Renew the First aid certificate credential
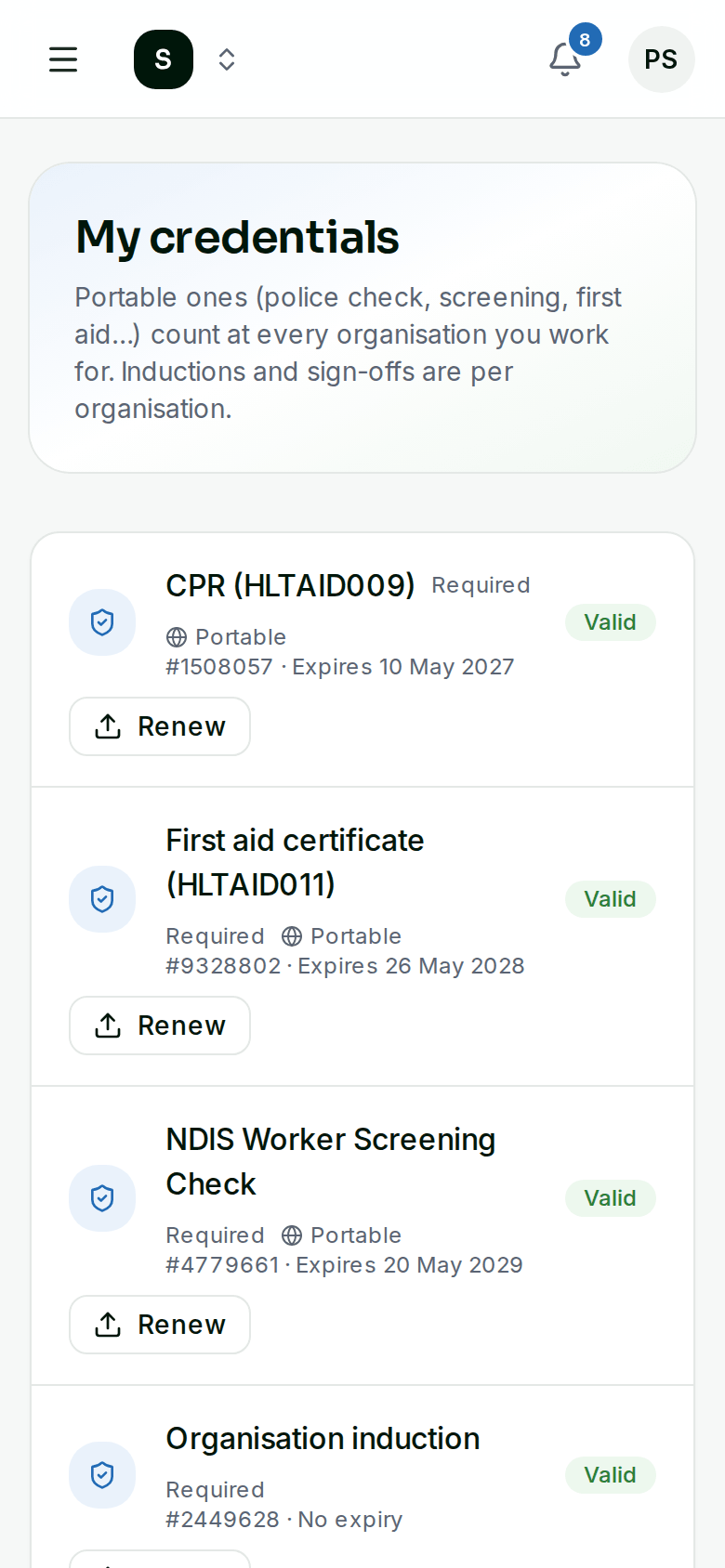Screen dimensions: 725x1568 click(x=160, y=1026)
